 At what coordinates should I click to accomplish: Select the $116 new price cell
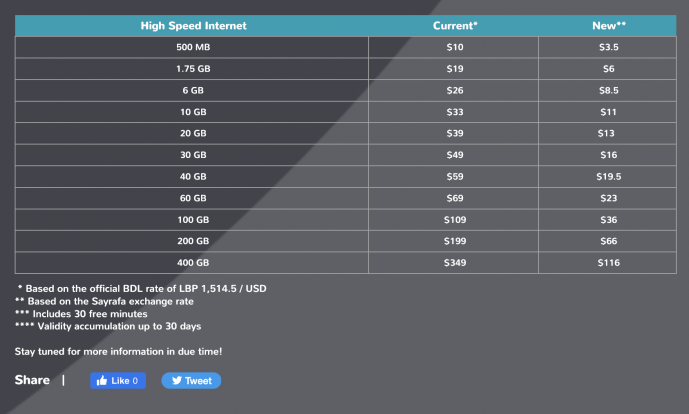click(x=607, y=262)
